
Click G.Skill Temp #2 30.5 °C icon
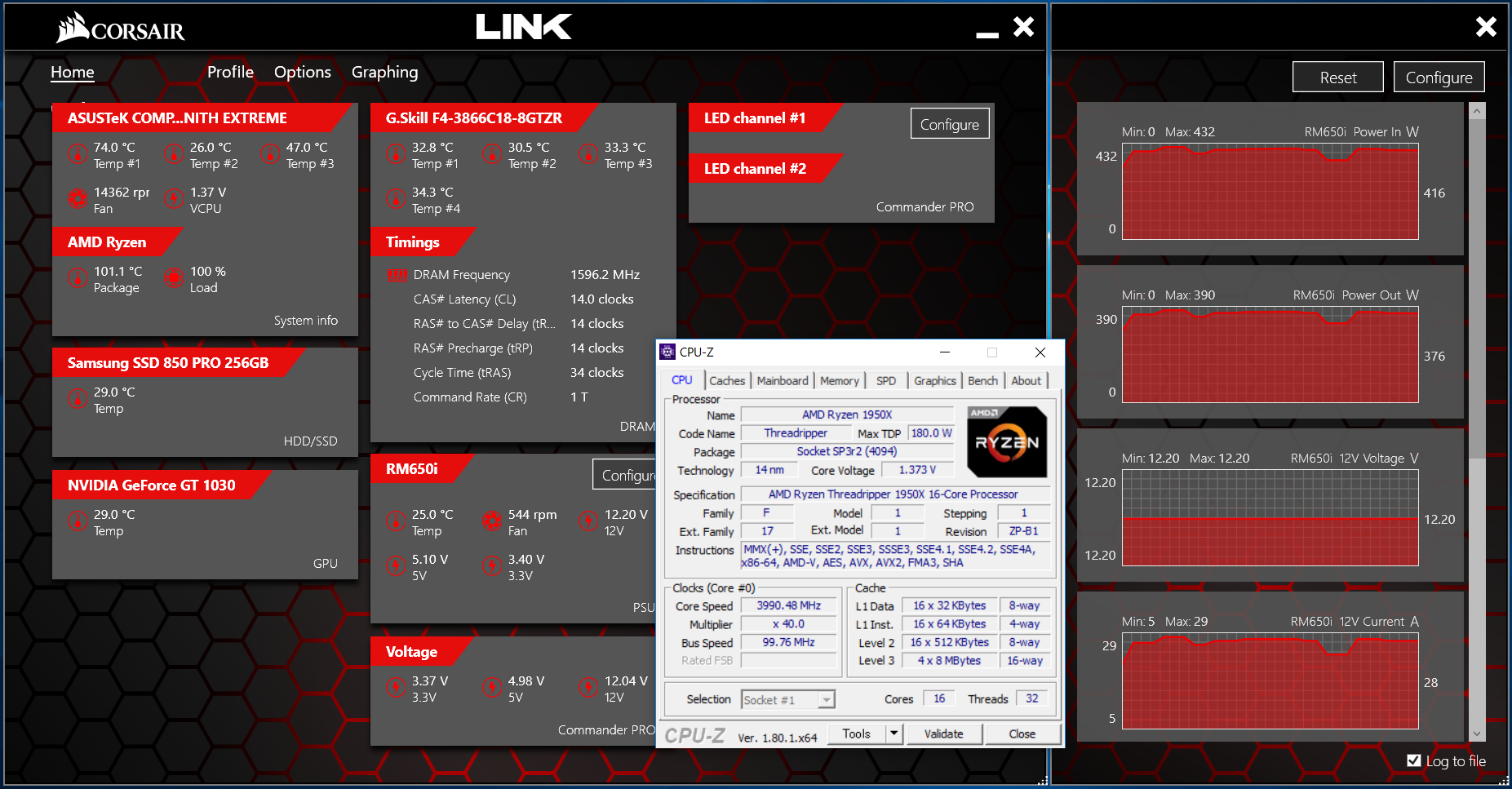(x=492, y=154)
